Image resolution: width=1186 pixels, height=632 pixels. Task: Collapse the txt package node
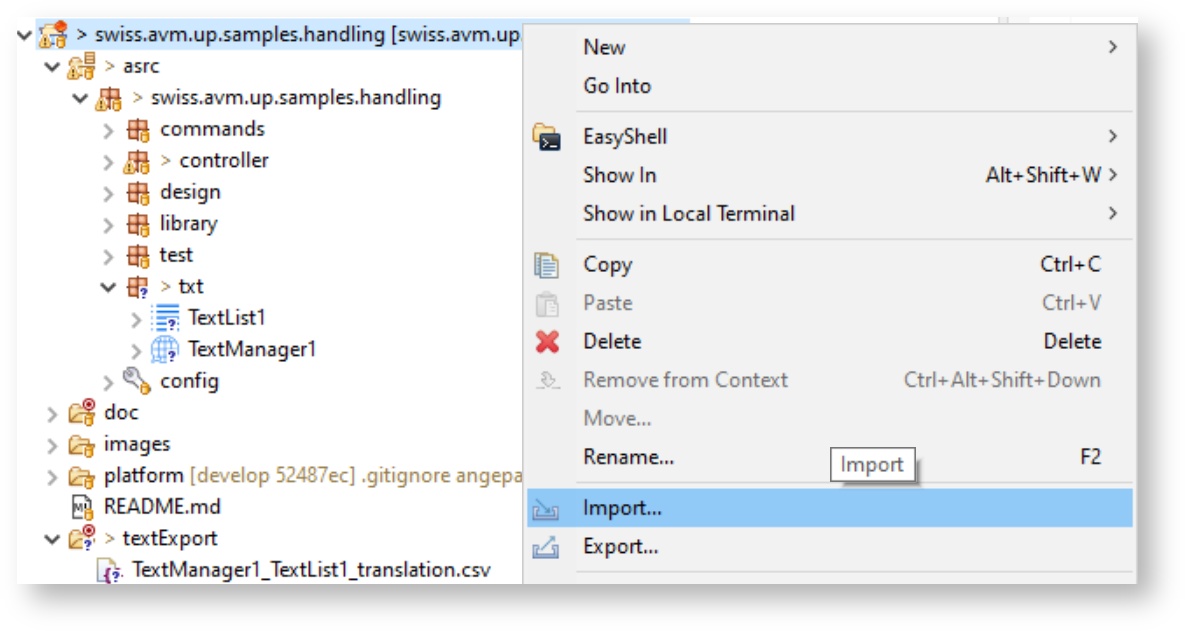tap(109, 287)
